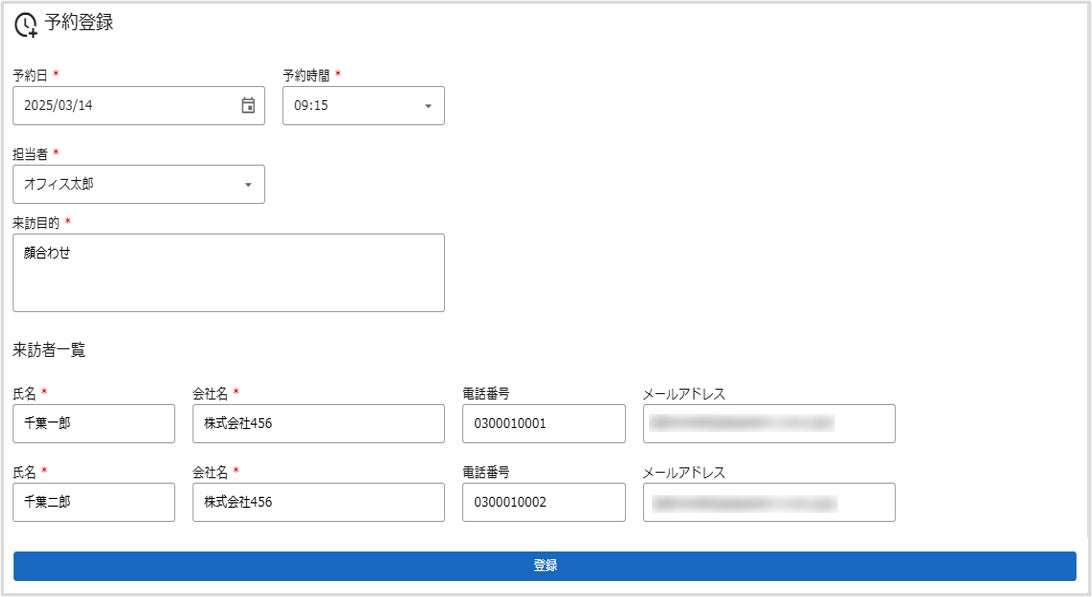
Task: Click the second visitor's 会社名 field
Action: (x=318, y=502)
